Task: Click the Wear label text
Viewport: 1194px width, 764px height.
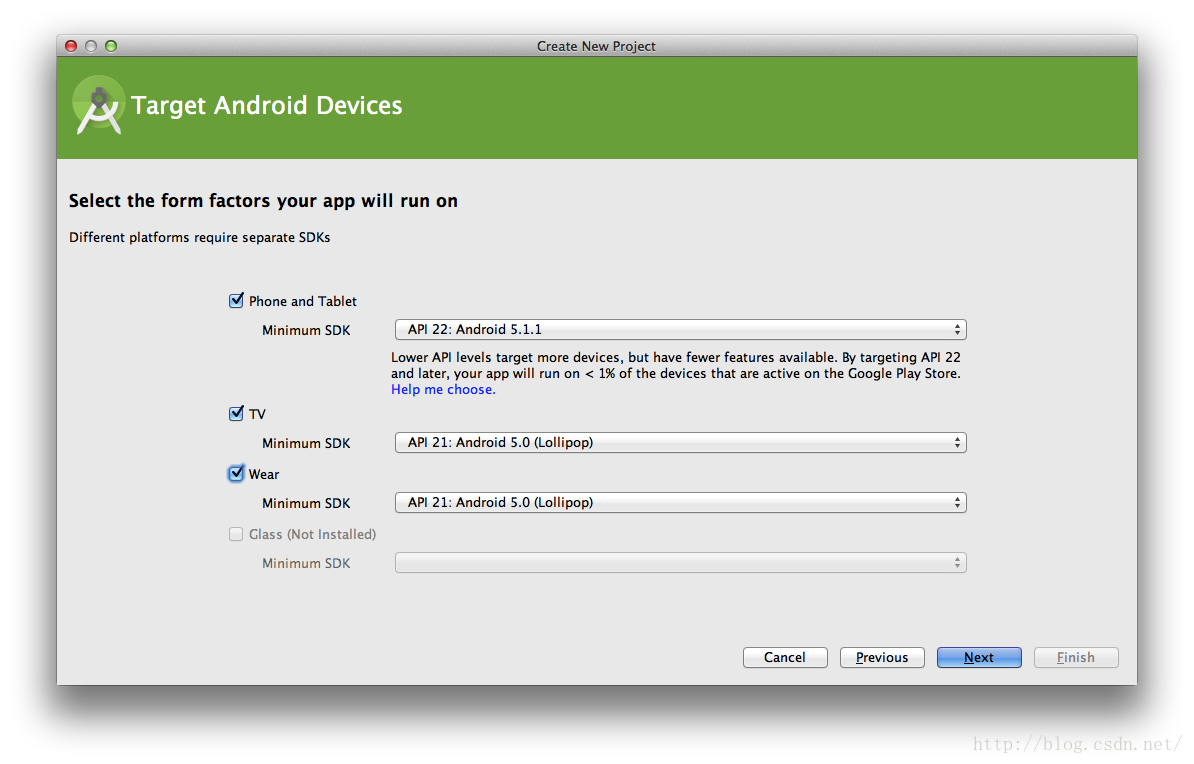Action: click(x=263, y=474)
